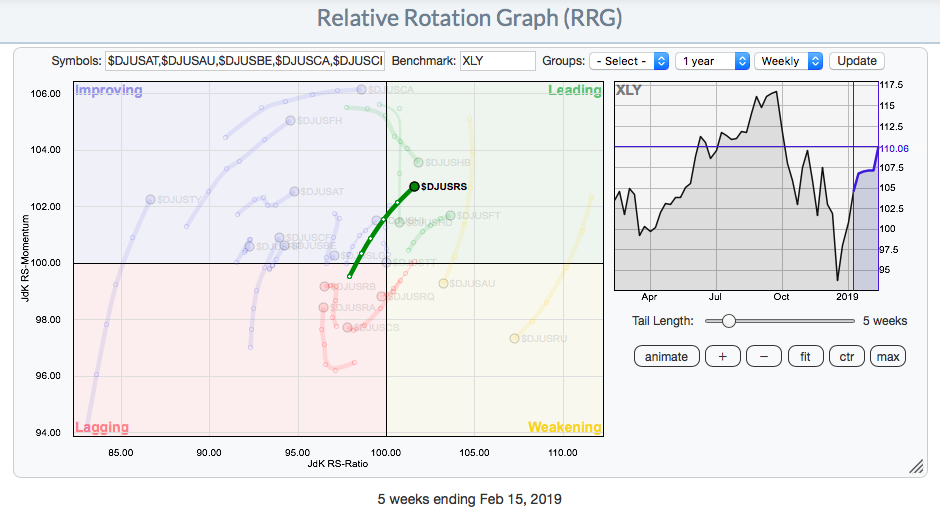Start the animate playback
This screenshot has height=510, width=940.
click(x=666, y=356)
